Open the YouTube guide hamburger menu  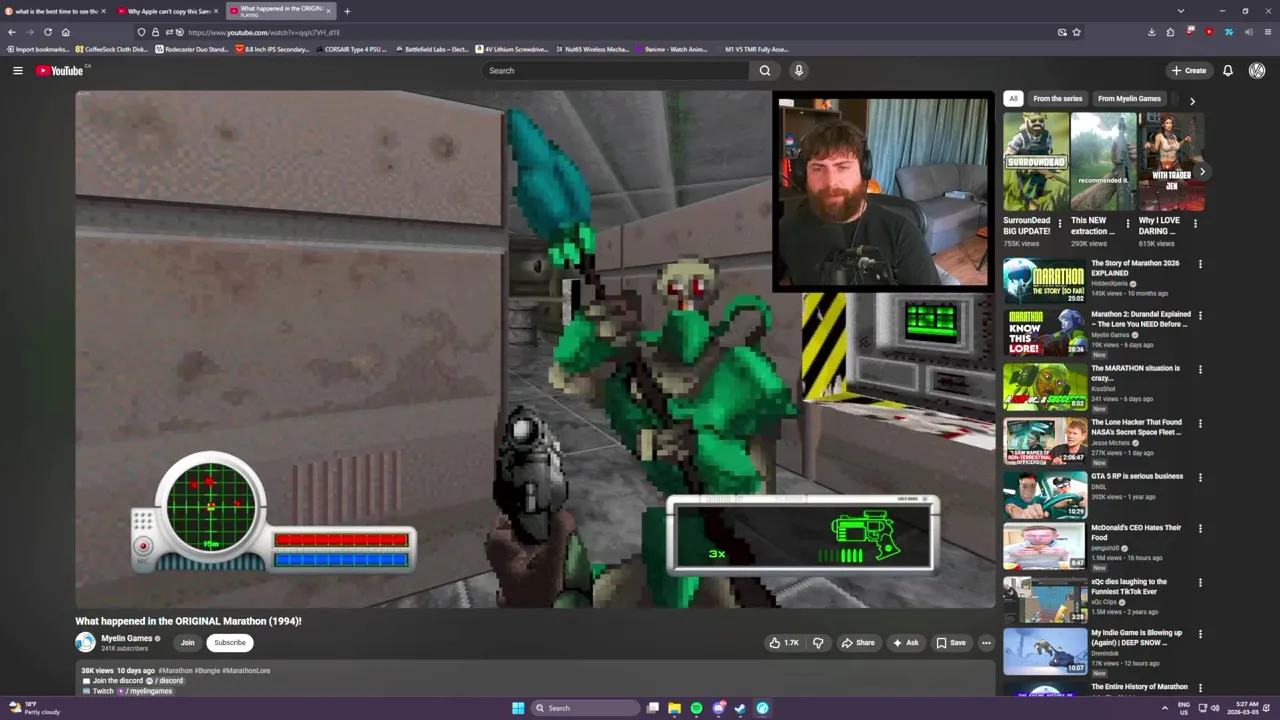17,70
